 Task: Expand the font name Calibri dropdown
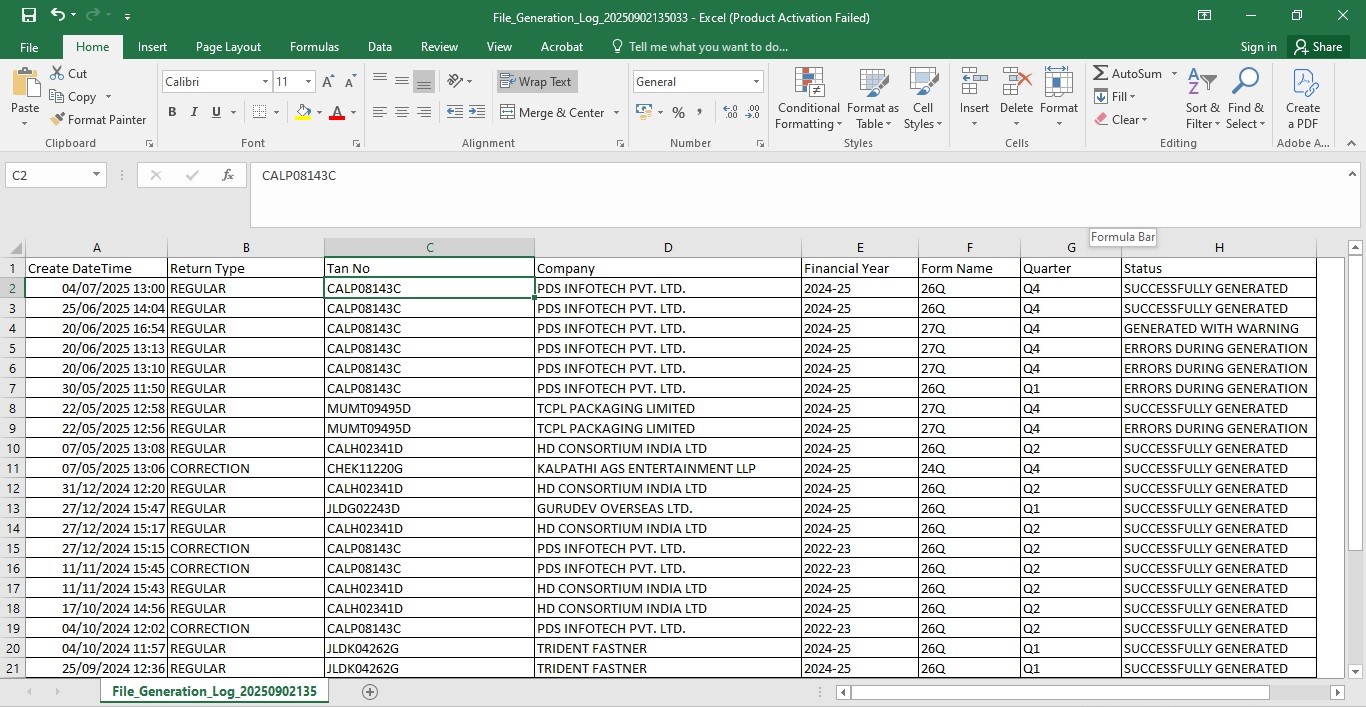(x=265, y=82)
